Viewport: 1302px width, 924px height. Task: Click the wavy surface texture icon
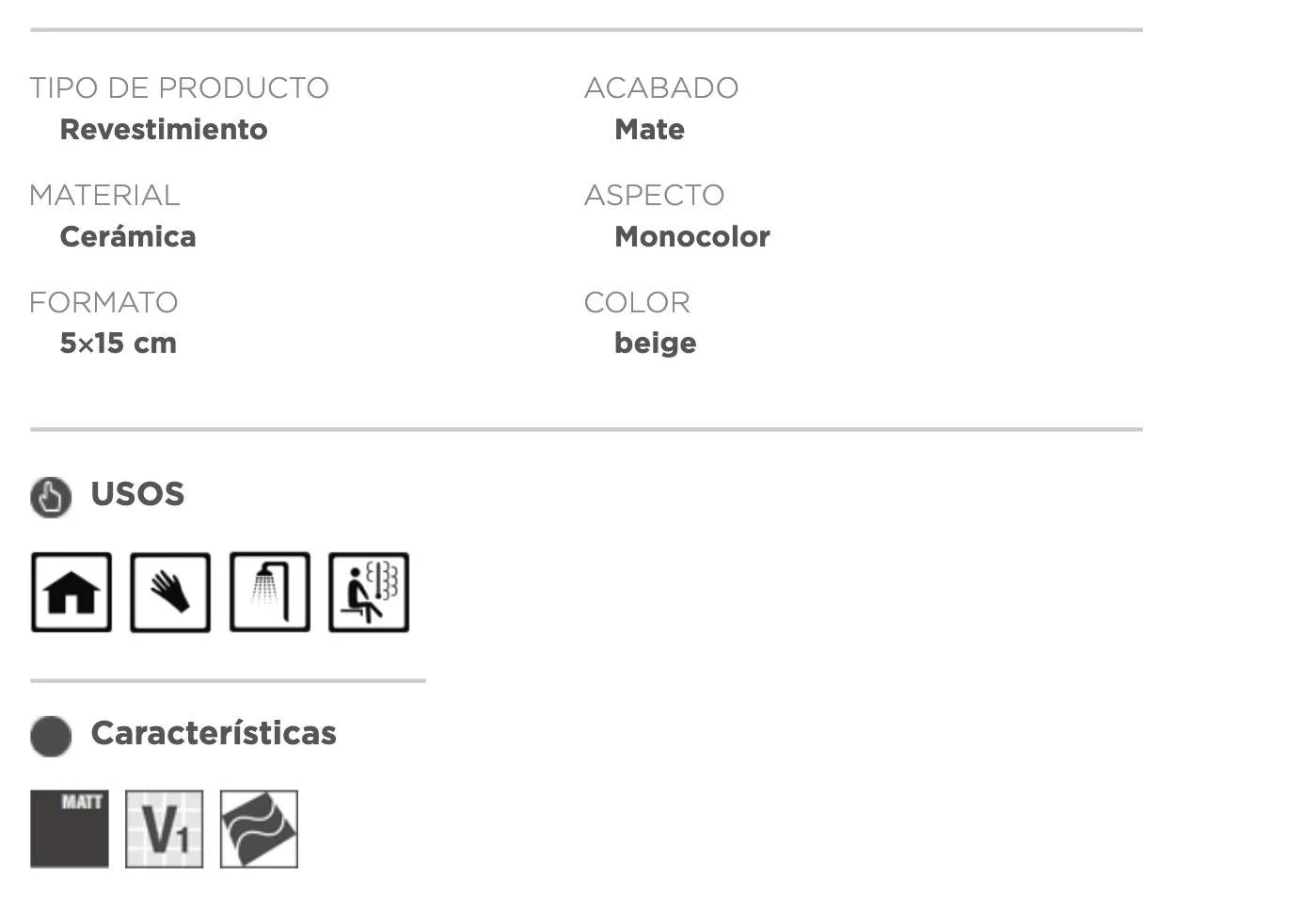click(259, 829)
